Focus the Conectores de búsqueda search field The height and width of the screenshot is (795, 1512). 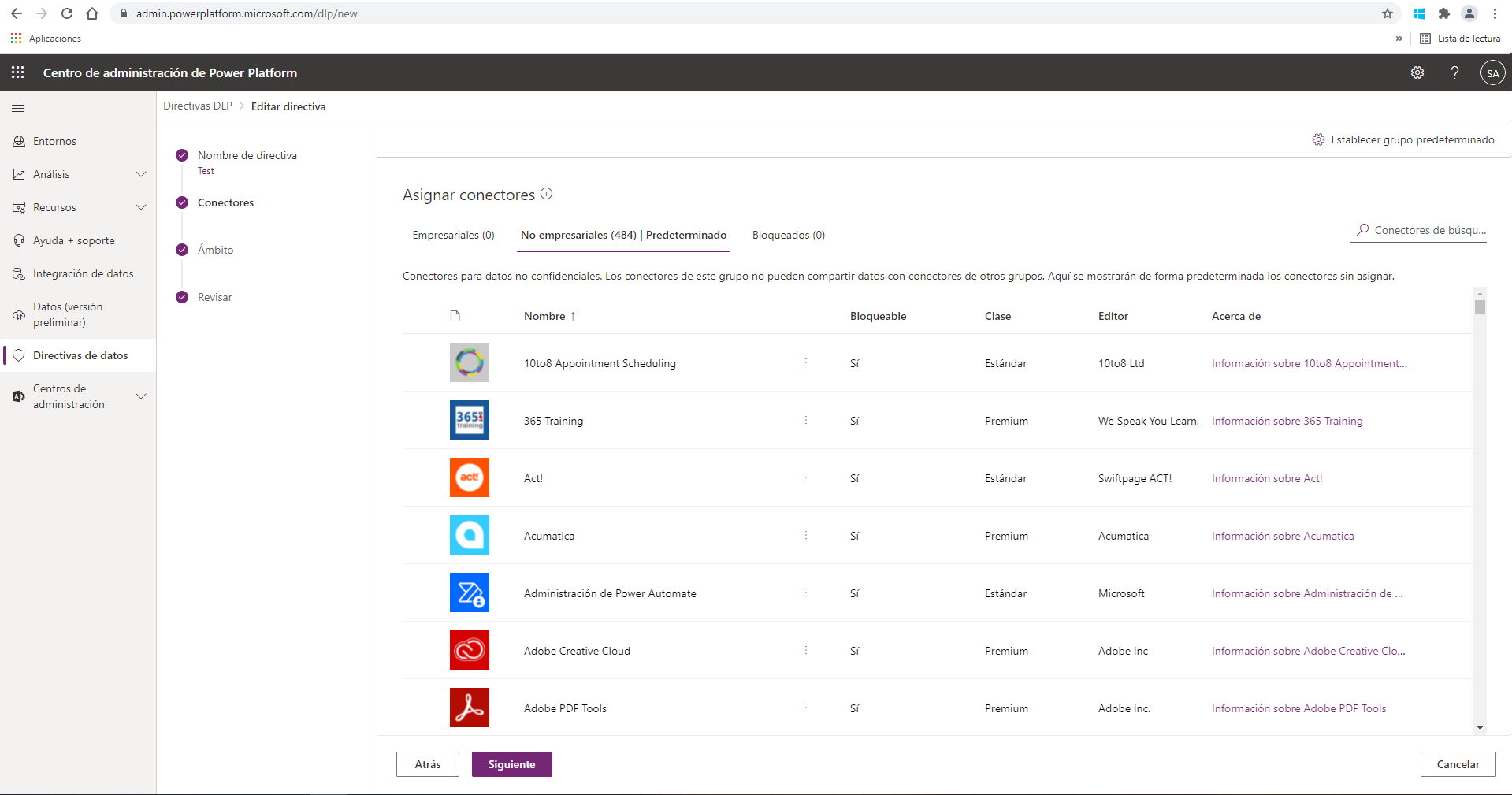tap(1418, 230)
